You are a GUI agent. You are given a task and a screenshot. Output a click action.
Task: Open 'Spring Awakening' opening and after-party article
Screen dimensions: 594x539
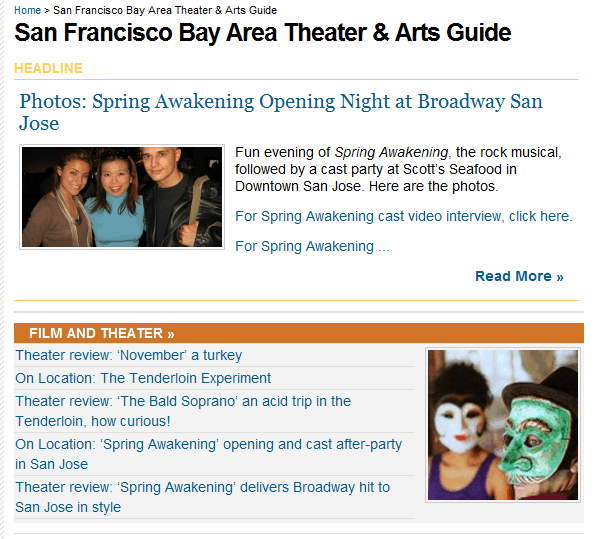(x=208, y=454)
